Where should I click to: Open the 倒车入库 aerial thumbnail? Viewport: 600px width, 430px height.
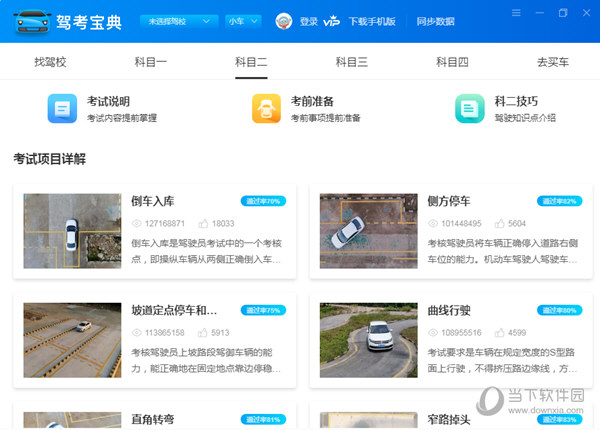click(72, 231)
